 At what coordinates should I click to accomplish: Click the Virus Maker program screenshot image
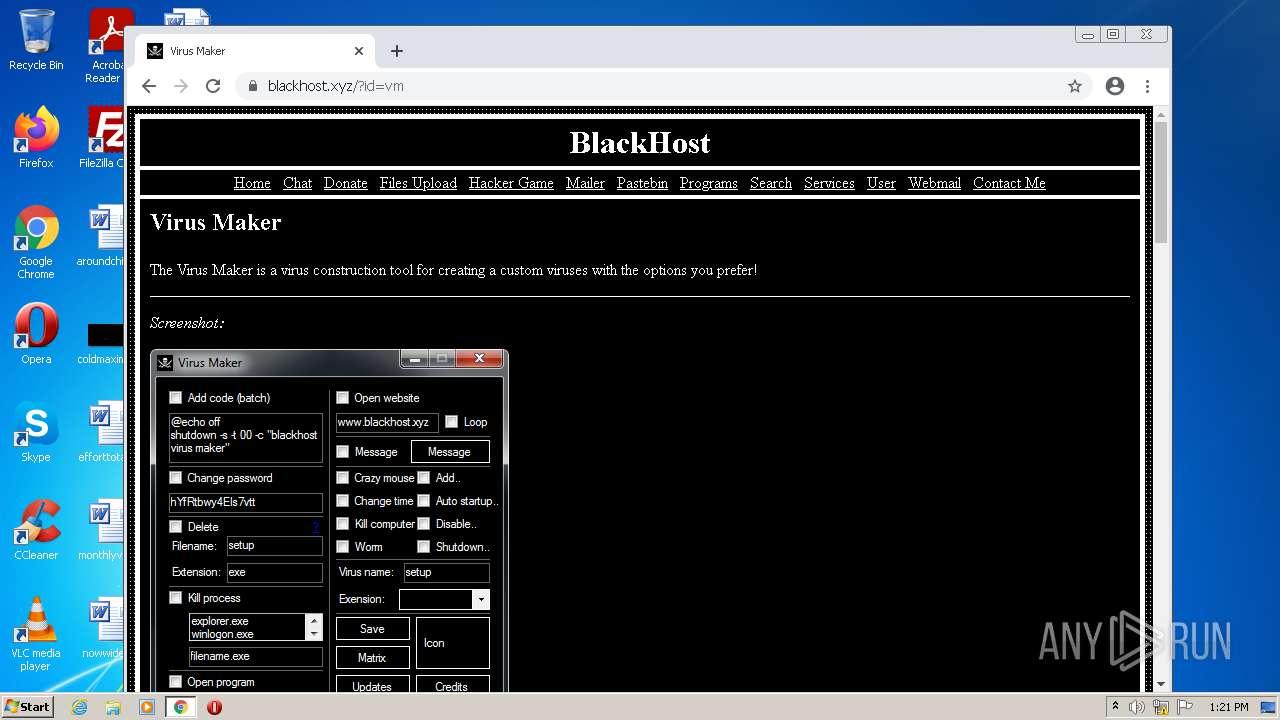(x=329, y=520)
